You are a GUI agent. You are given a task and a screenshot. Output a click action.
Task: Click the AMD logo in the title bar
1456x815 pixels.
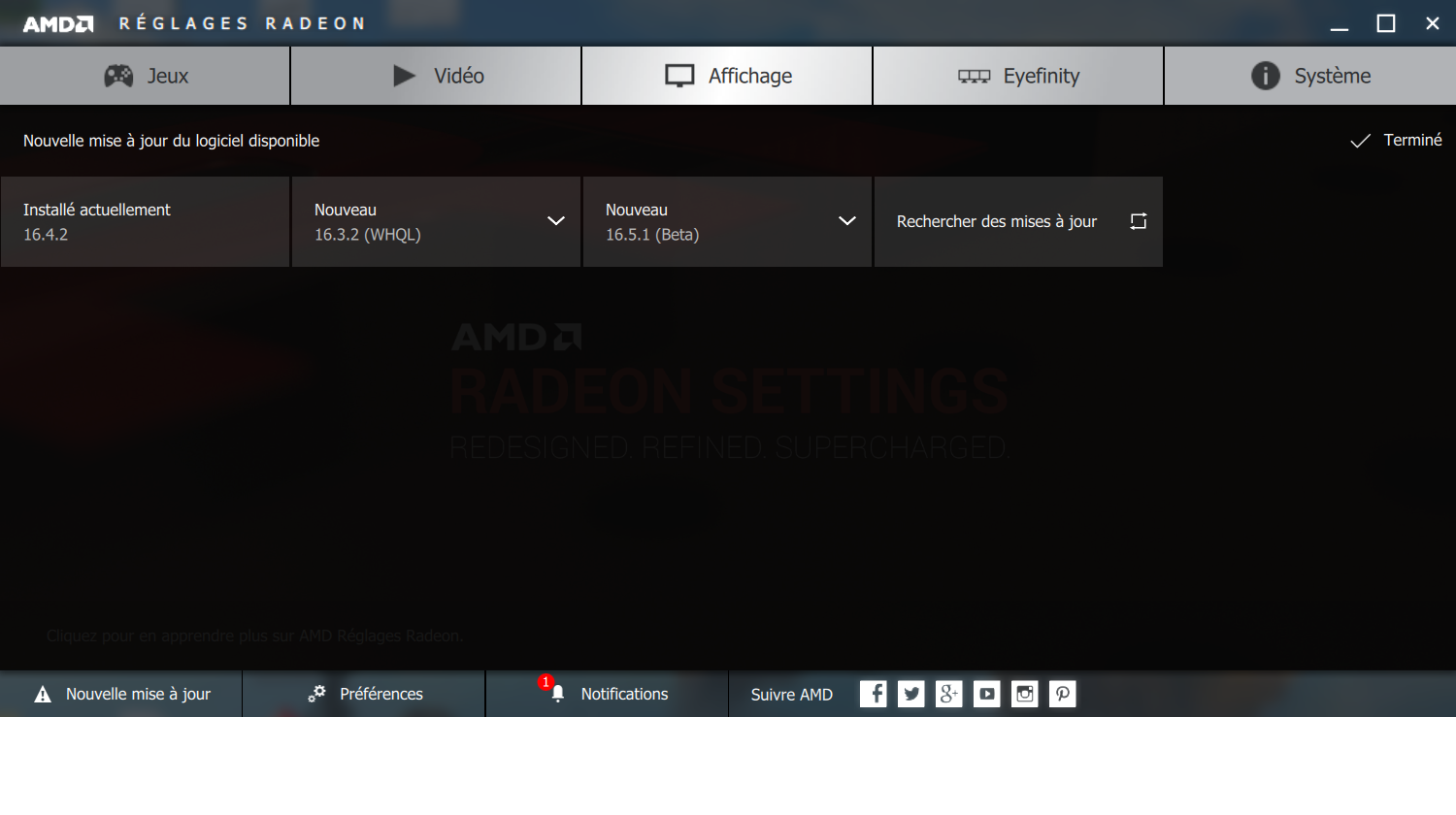[x=58, y=23]
